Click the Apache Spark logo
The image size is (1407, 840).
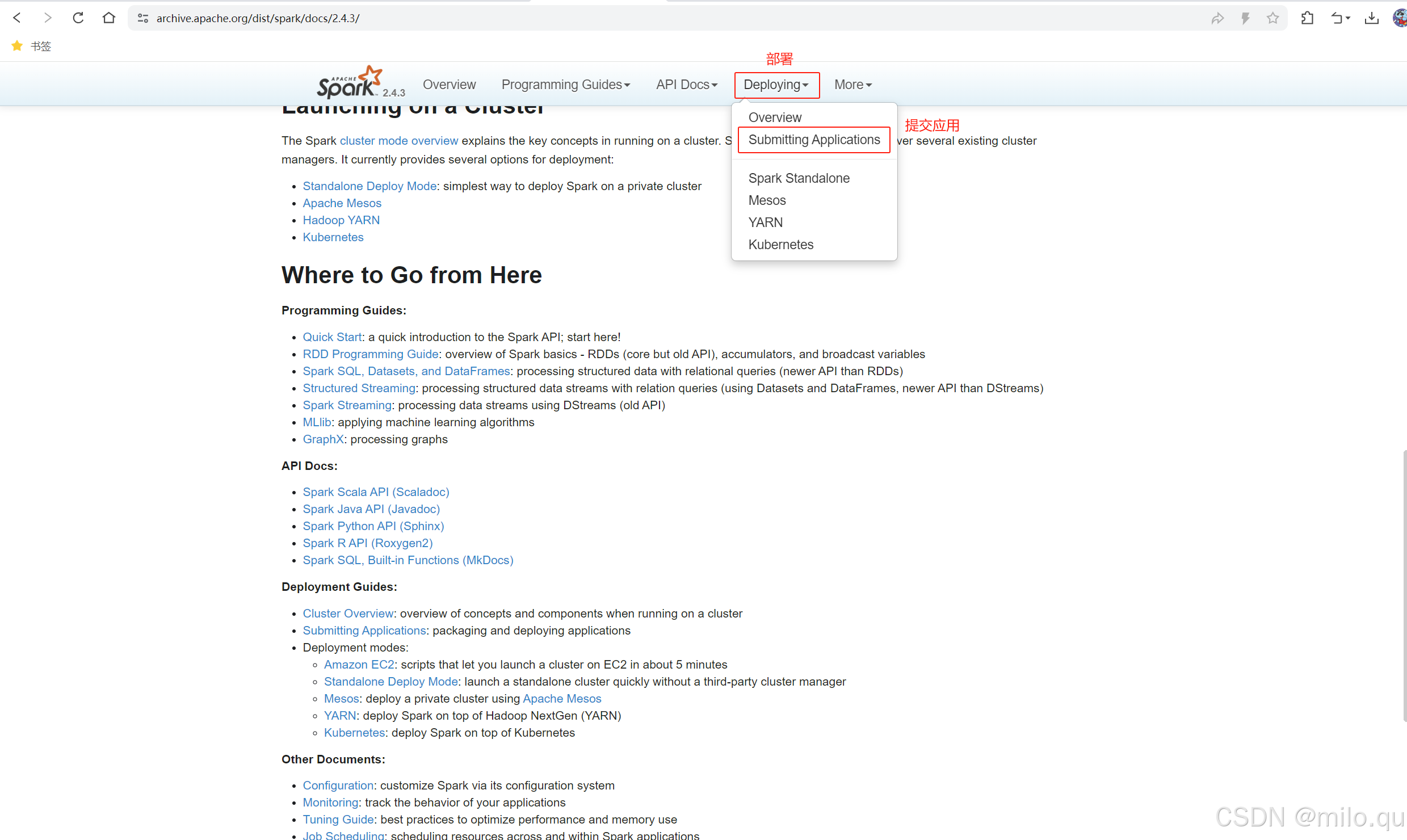349,84
